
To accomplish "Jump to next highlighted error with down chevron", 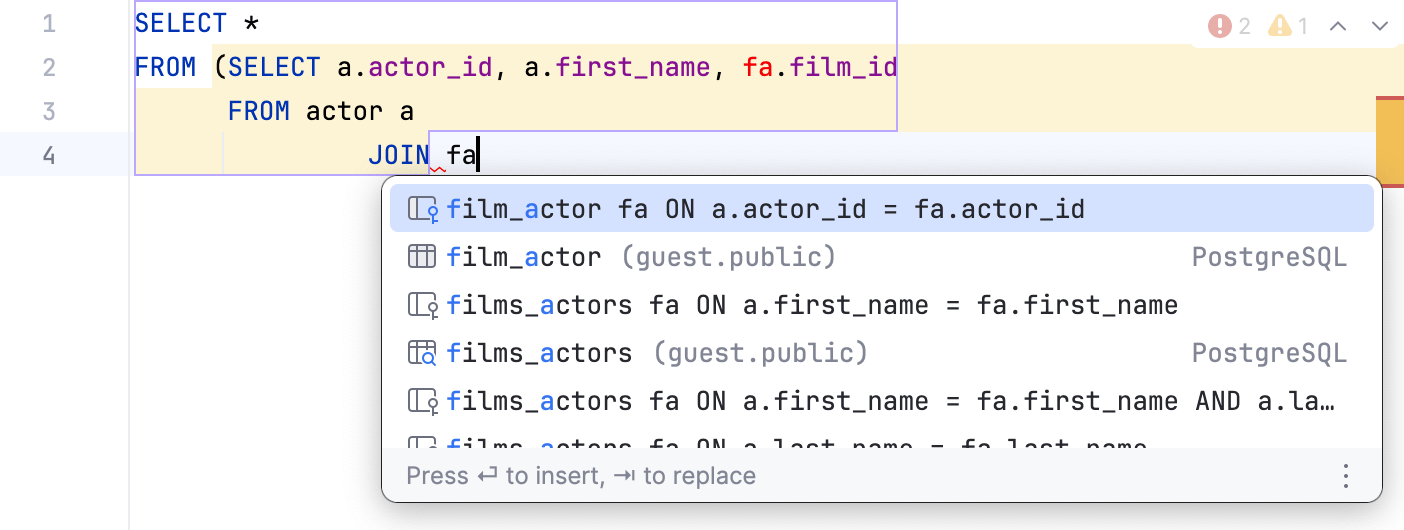I will [x=1380, y=26].
